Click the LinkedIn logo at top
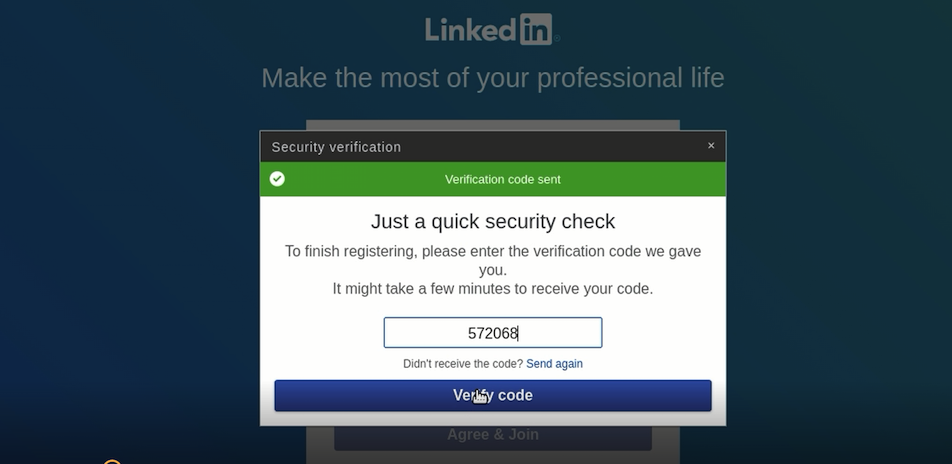The image size is (952, 464). tap(492, 29)
